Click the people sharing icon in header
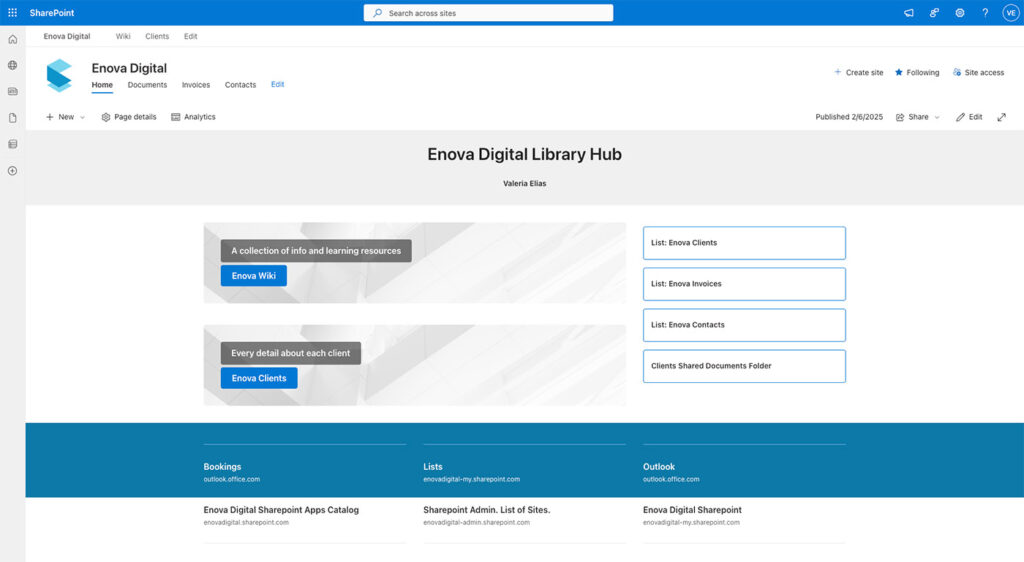Image resolution: width=1024 pixels, height=562 pixels. [x=934, y=12]
